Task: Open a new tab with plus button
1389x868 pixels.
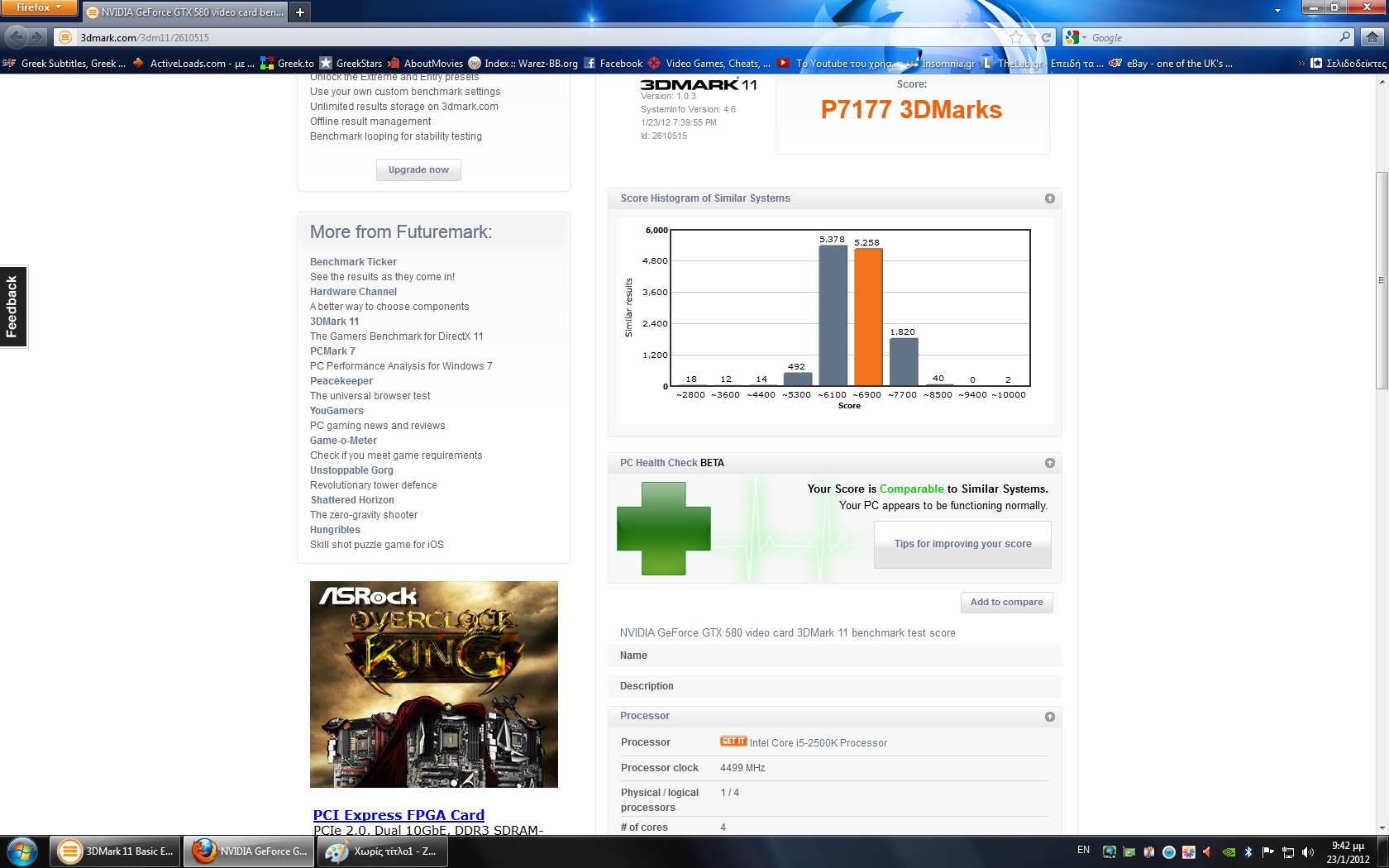Action: [300, 12]
